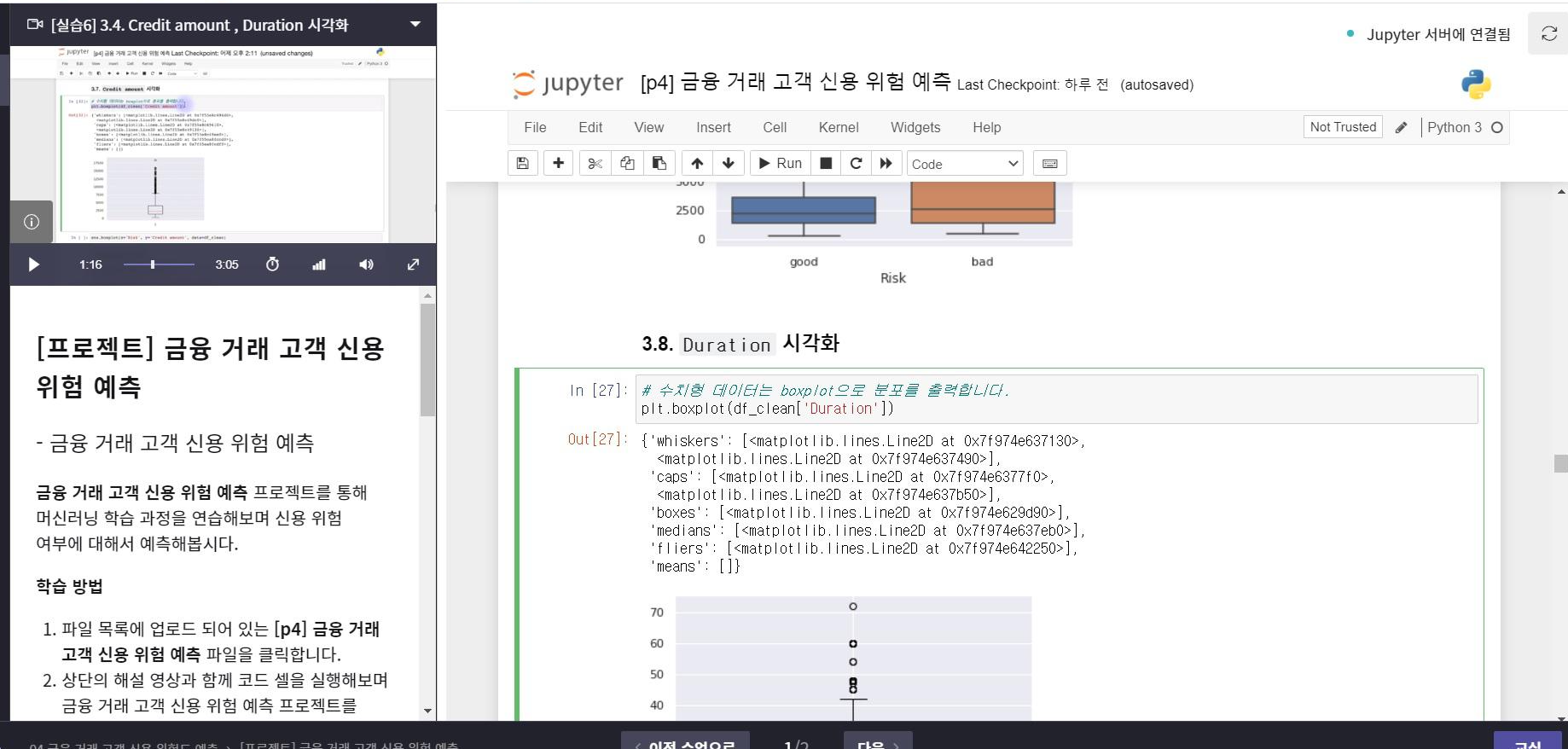Go to previous lesson 이전 수업으로
The width and height of the screenshot is (1568, 749).
(685, 742)
